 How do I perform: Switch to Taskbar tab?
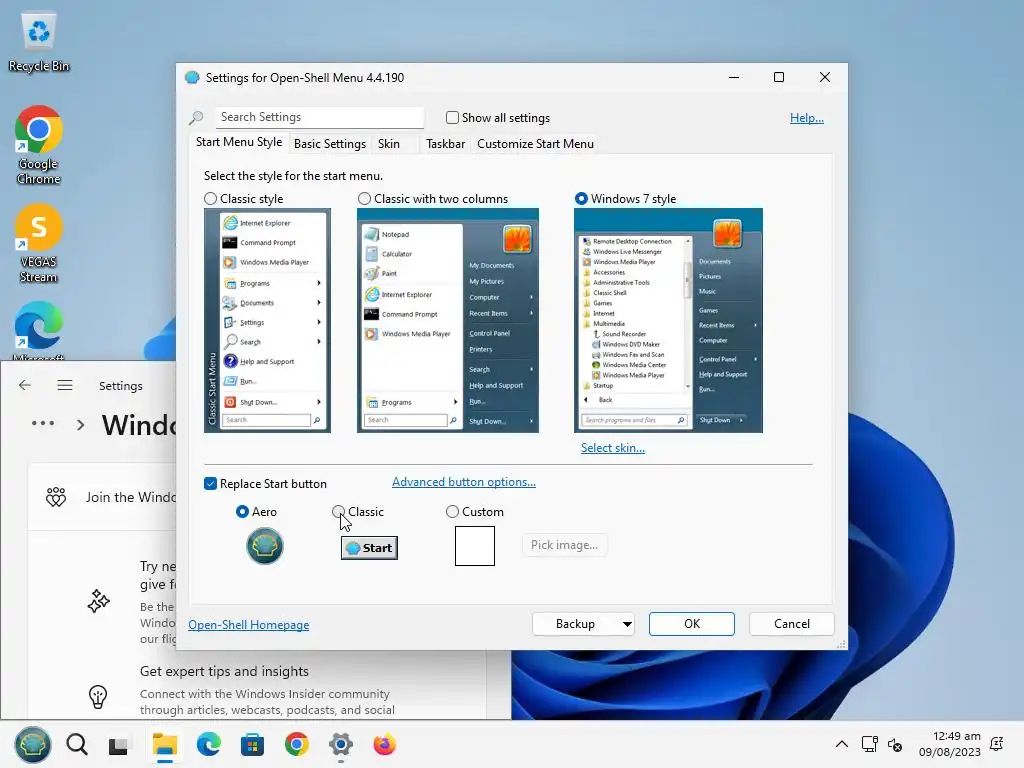tap(445, 144)
